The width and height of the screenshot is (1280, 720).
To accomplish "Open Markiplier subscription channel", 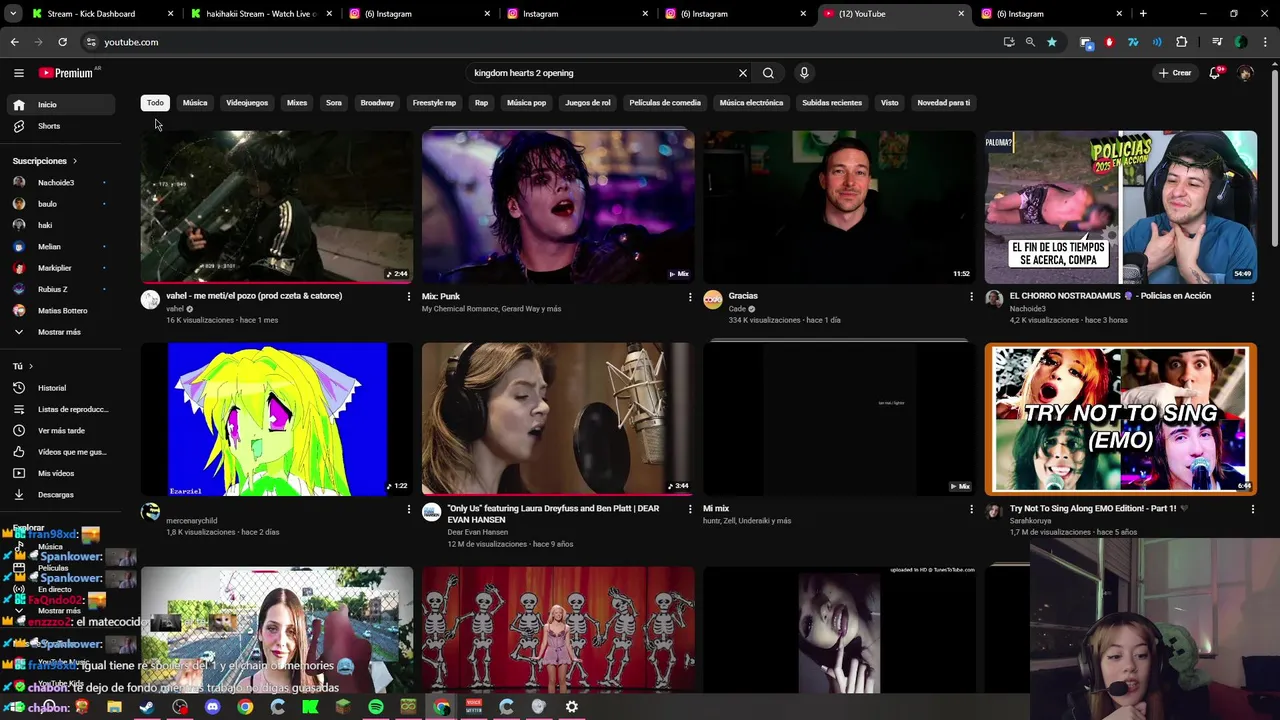I will [60, 268].
